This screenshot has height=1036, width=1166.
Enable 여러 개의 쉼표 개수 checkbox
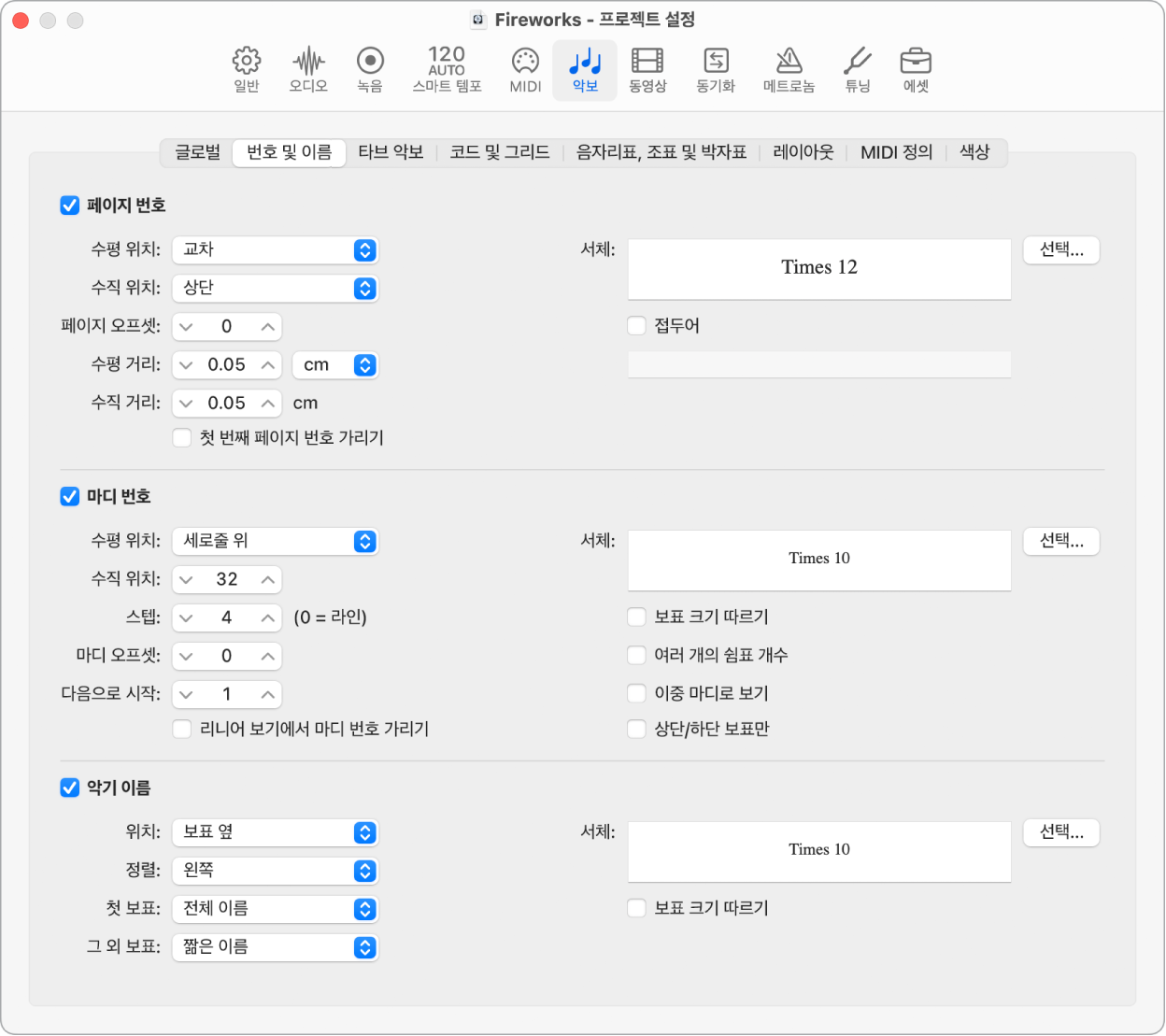click(x=637, y=656)
